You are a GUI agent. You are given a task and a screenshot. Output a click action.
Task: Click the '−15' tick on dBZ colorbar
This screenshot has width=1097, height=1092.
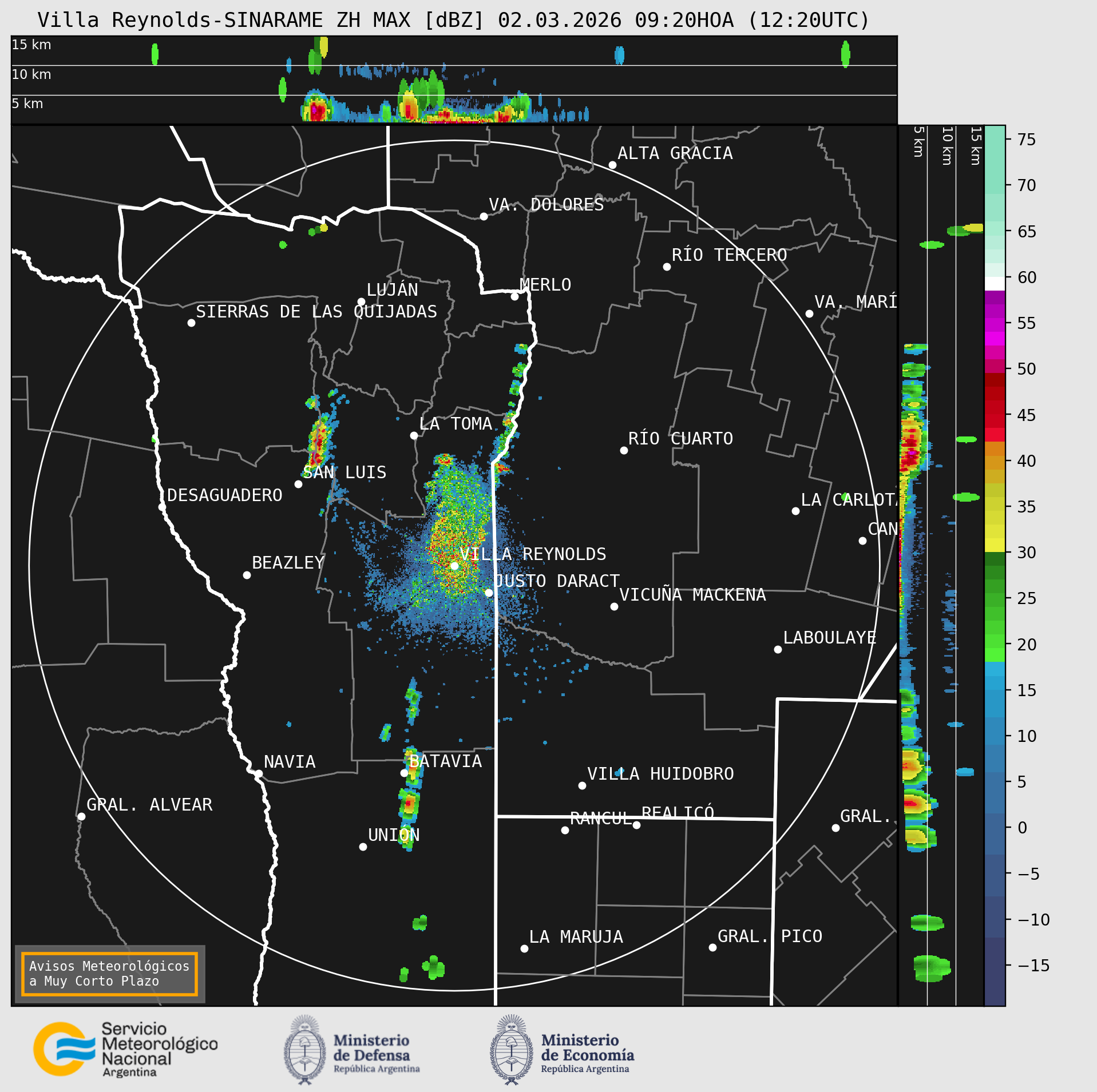click(1033, 966)
